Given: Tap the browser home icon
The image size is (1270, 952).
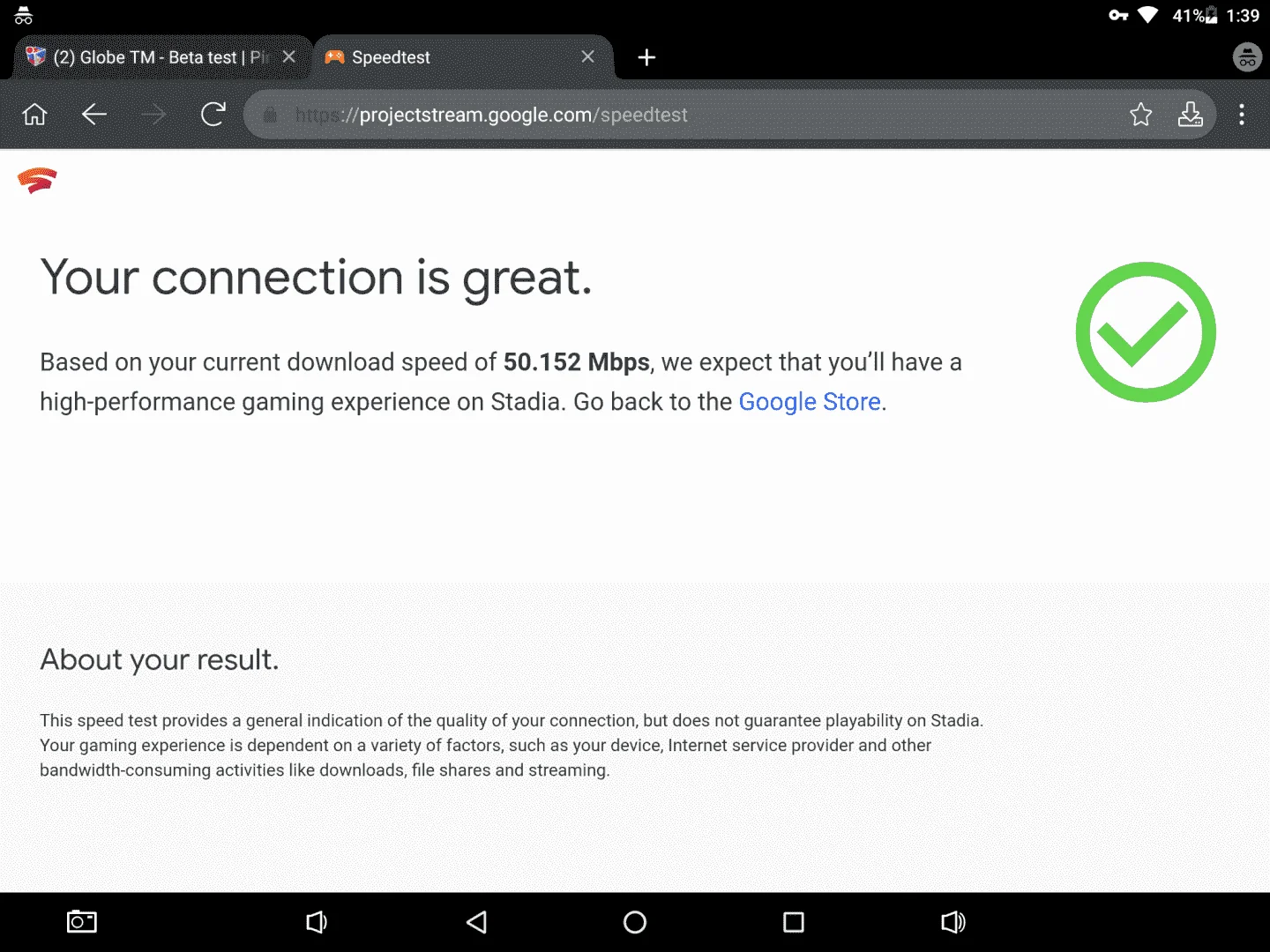Looking at the screenshot, I should [x=34, y=115].
